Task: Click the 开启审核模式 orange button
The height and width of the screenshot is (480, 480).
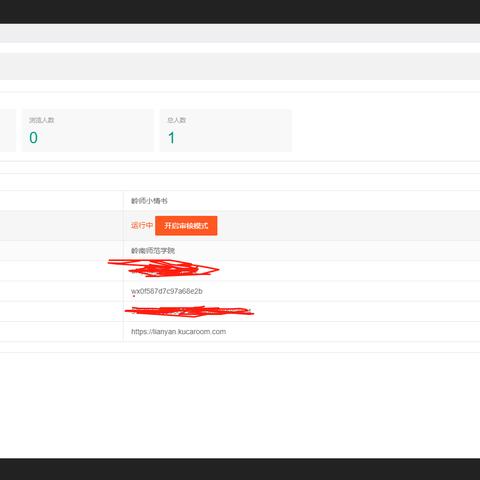Action: click(186, 226)
